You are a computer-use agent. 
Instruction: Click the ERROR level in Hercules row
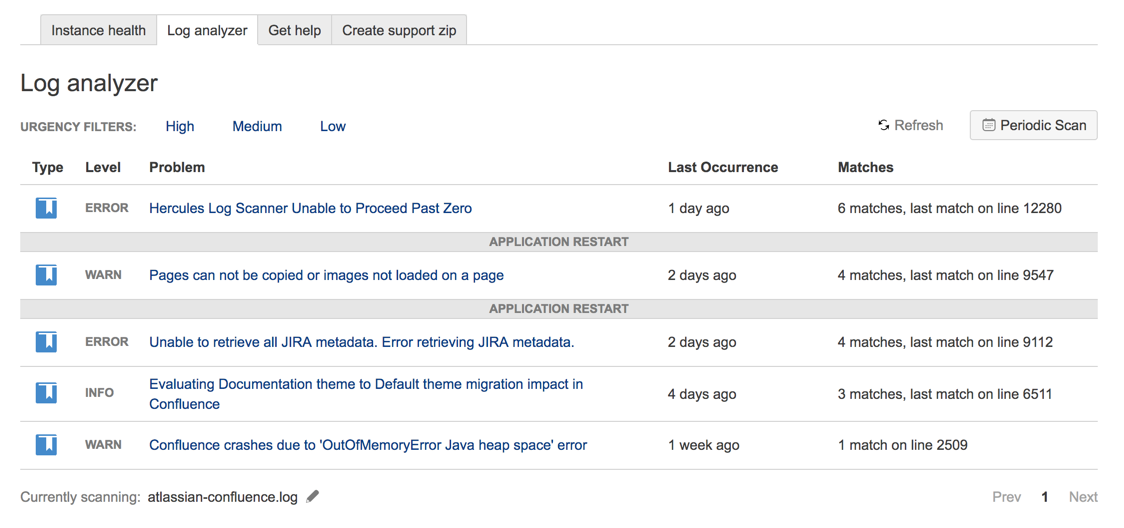pyautogui.click(x=107, y=208)
